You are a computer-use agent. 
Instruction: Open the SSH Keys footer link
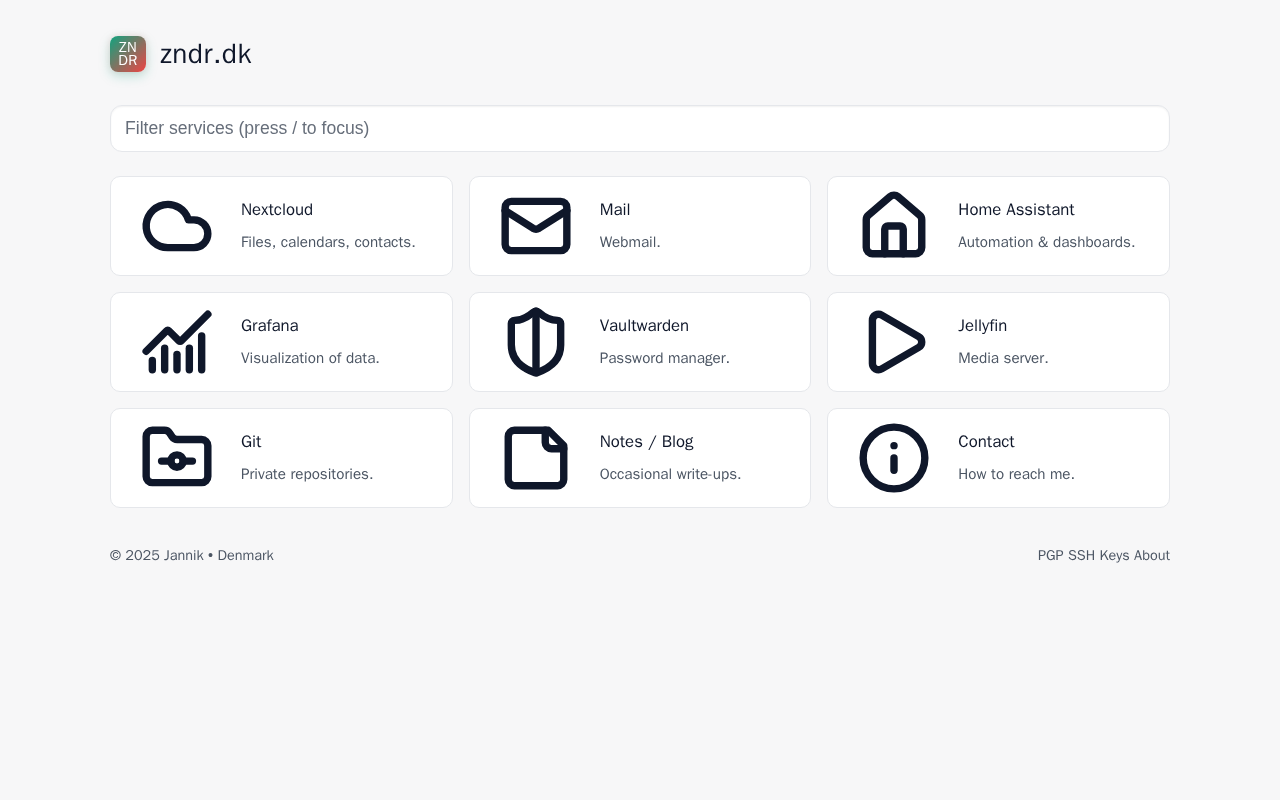point(1099,556)
